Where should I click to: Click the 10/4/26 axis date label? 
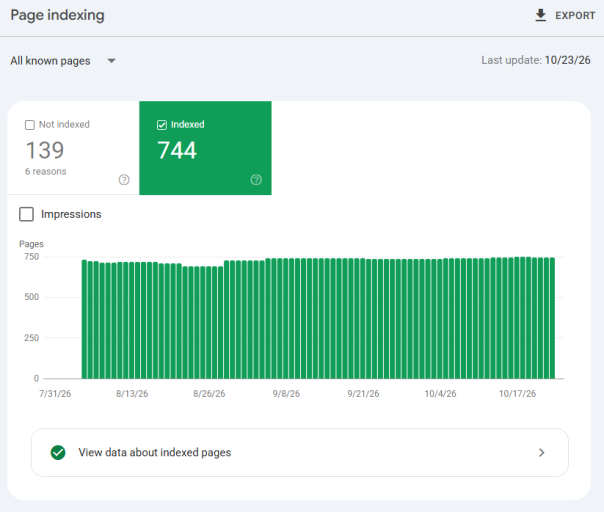click(x=440, y=394)
